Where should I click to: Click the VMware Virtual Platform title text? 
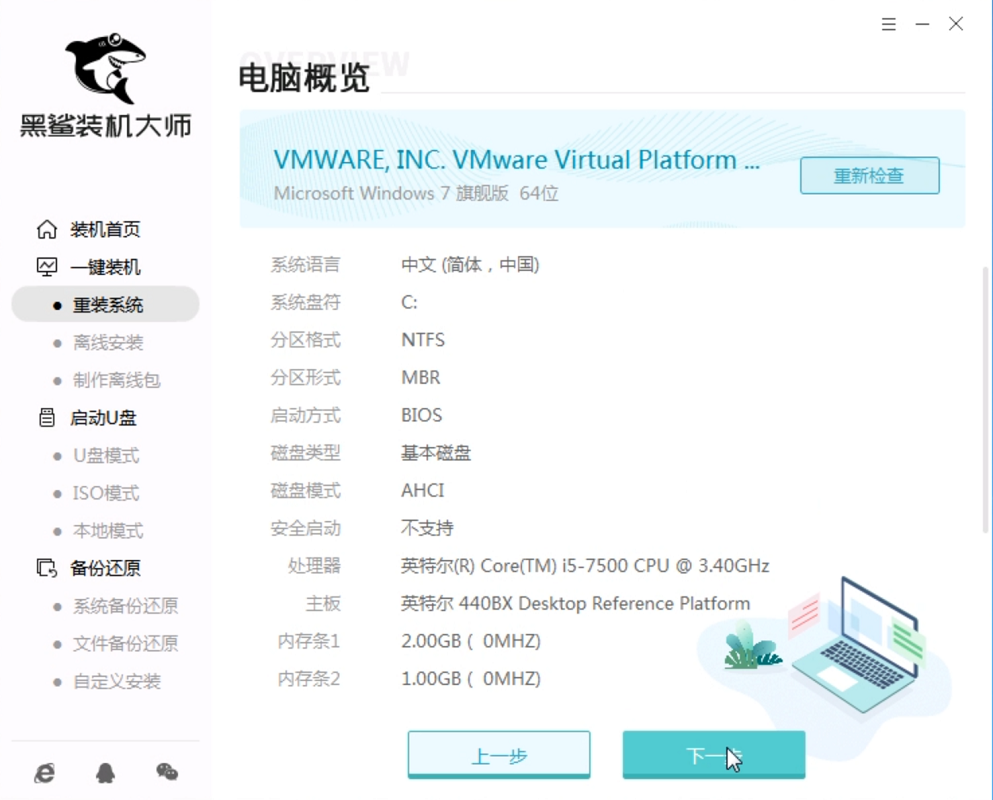[517, 160]
